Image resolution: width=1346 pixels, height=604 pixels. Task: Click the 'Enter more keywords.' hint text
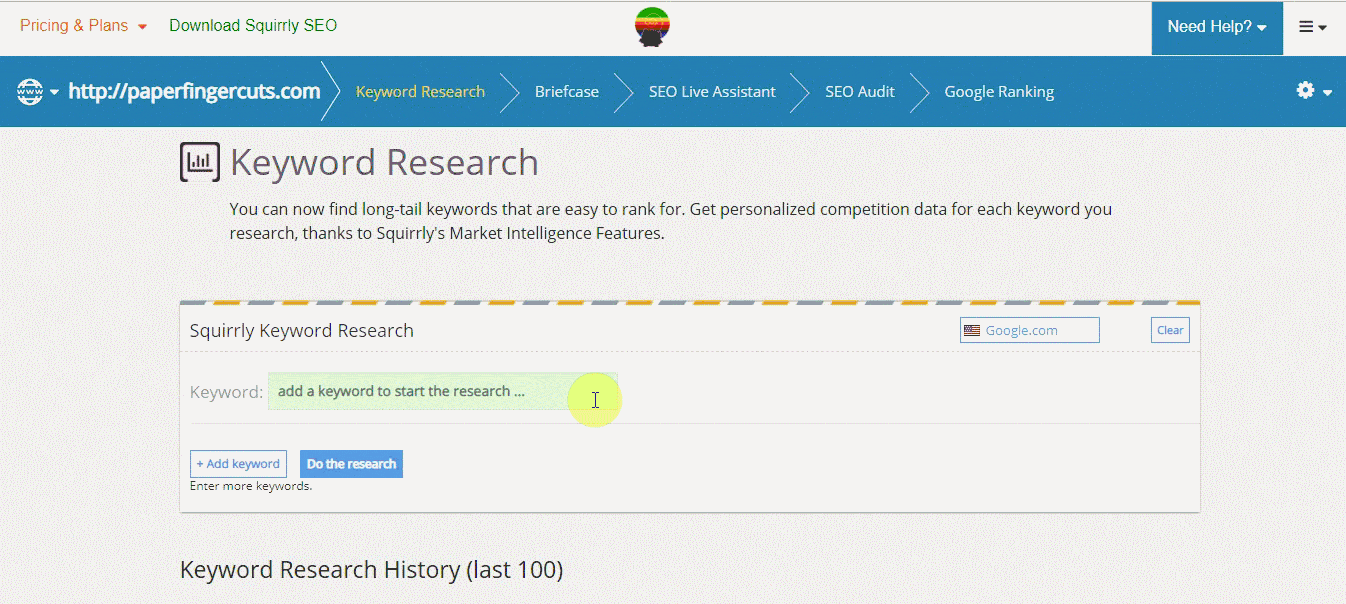pos(251,487)
